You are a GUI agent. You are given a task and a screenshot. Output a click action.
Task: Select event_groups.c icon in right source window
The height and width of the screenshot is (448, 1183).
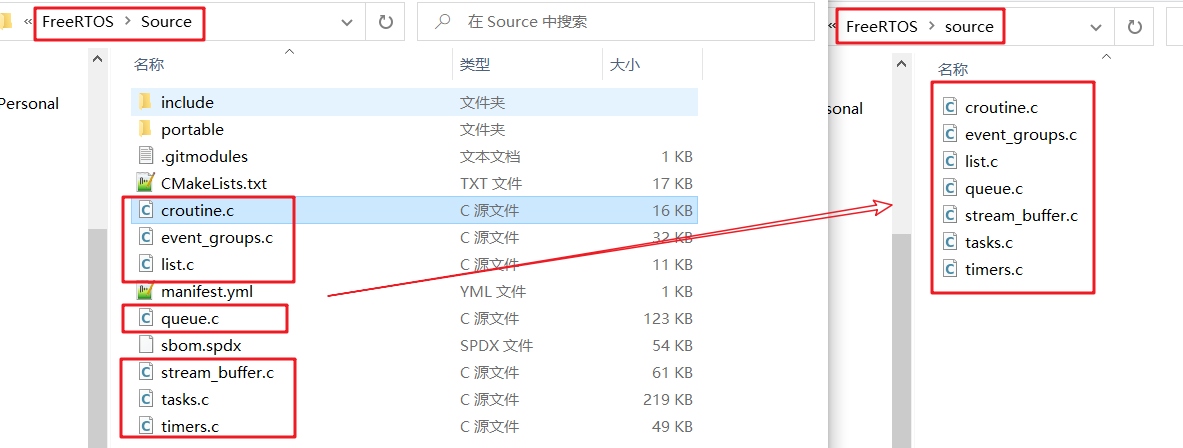pos(950,134)
